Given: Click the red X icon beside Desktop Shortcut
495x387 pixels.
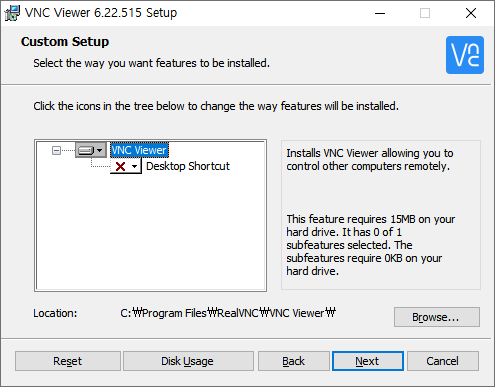Looking at the screenshot, I should click(120, 166).
